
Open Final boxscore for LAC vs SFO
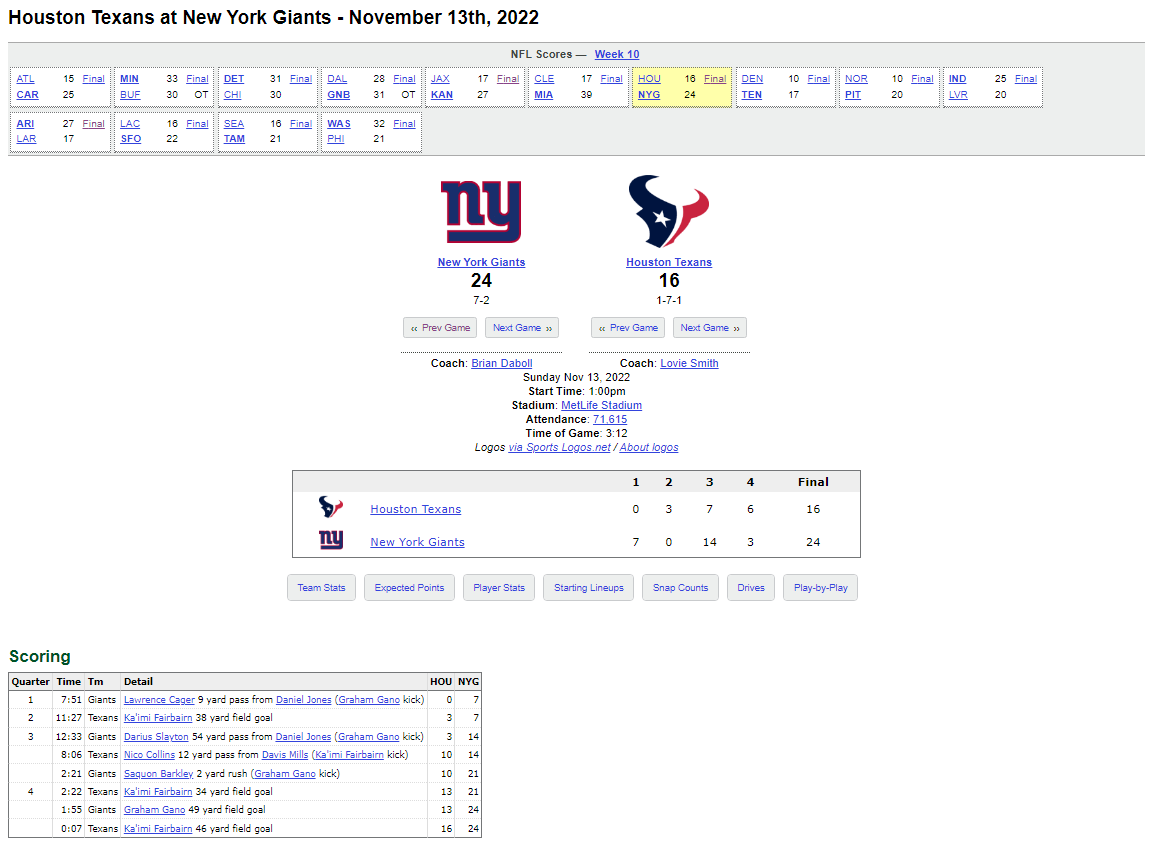click(x=197, y=124)
